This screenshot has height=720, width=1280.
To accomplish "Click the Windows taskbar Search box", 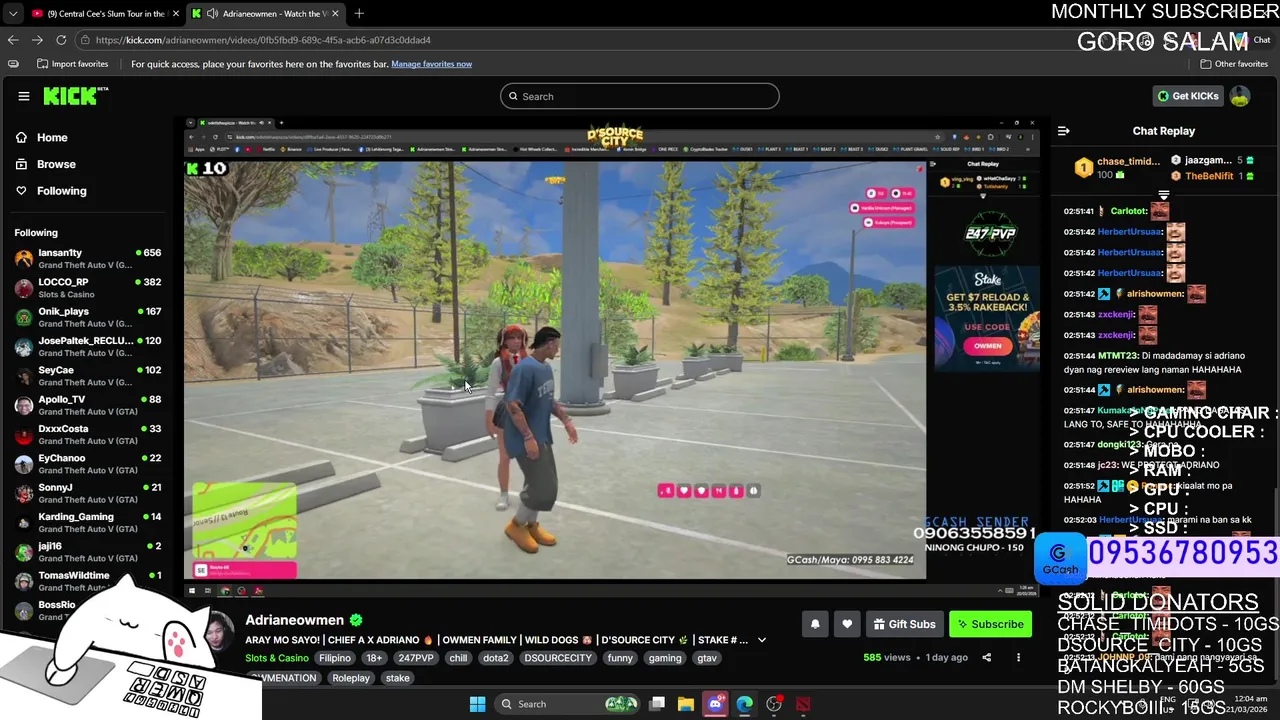I will tap(567, 704).
